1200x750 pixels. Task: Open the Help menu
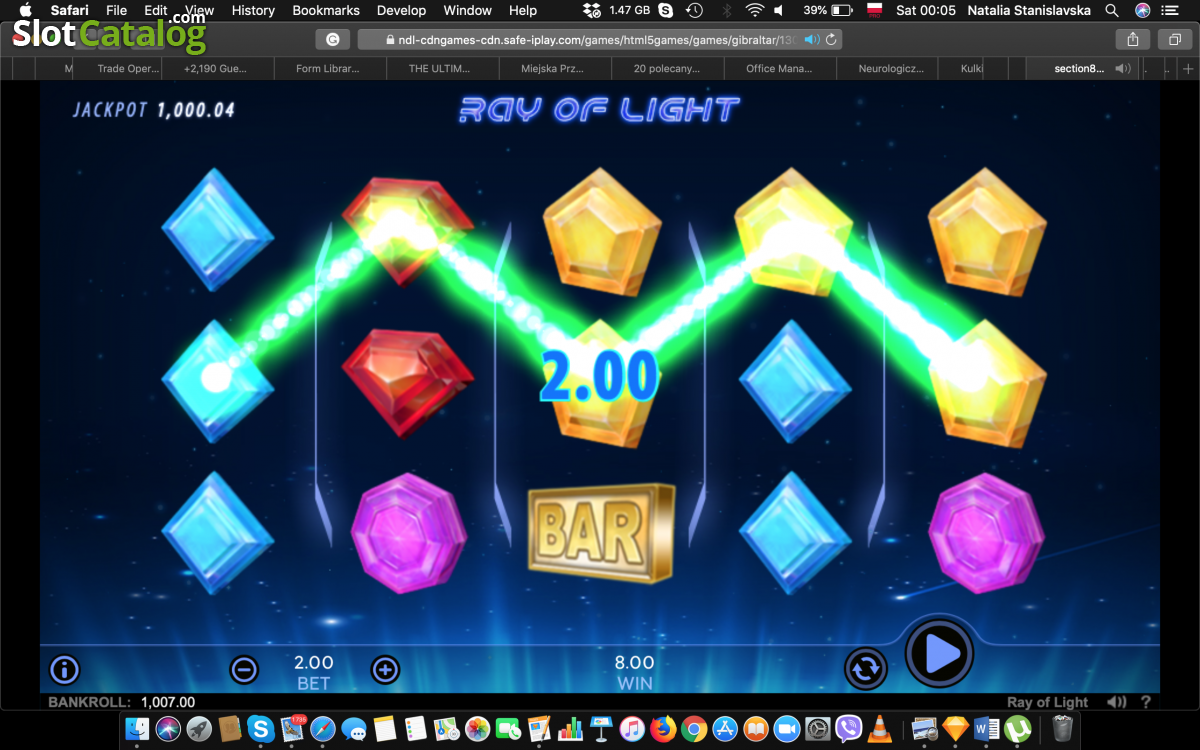click(x=523, y=10)
